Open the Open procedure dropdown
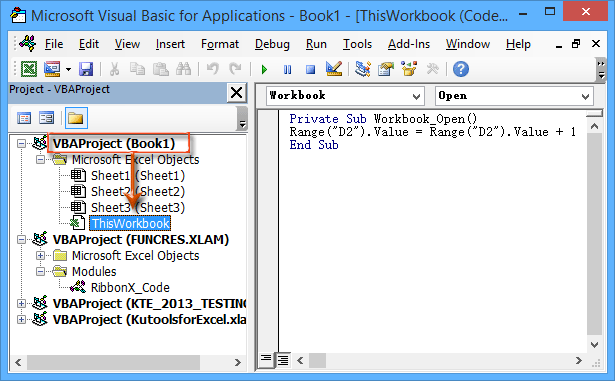The width and height of the screenshot is (615, 381). pos(514,96)
